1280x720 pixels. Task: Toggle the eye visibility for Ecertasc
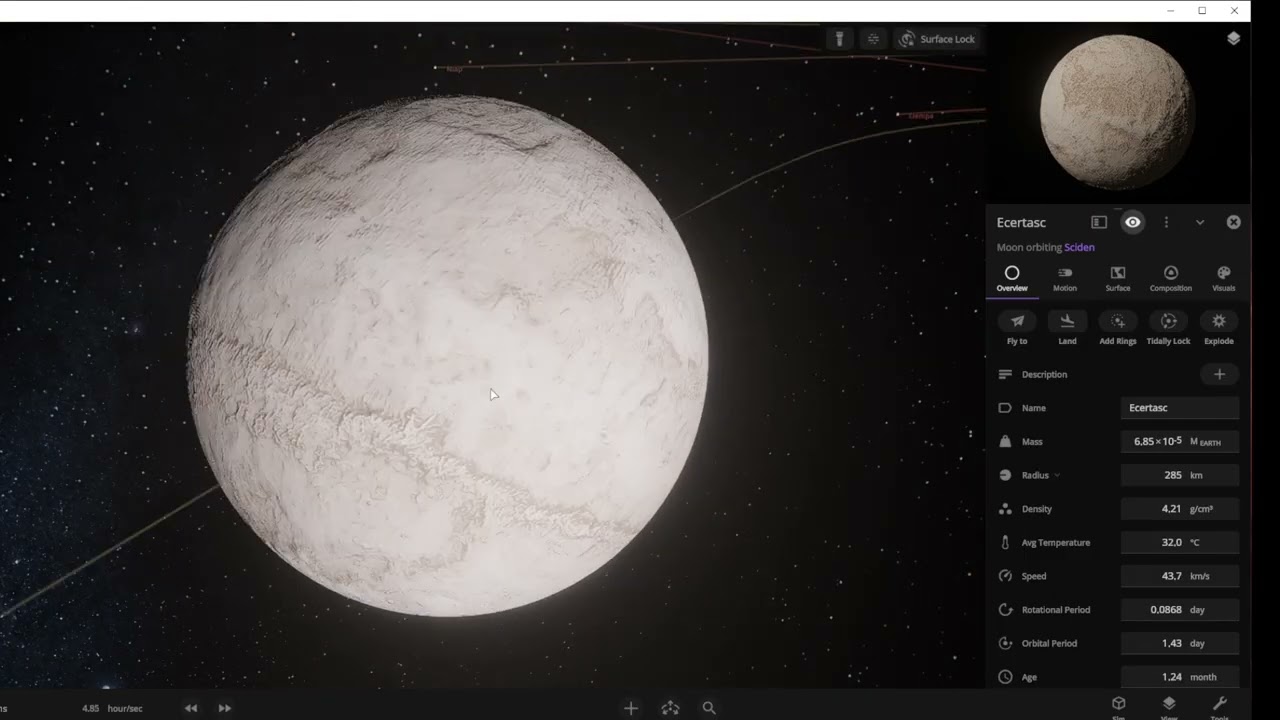pos(1132,222)
